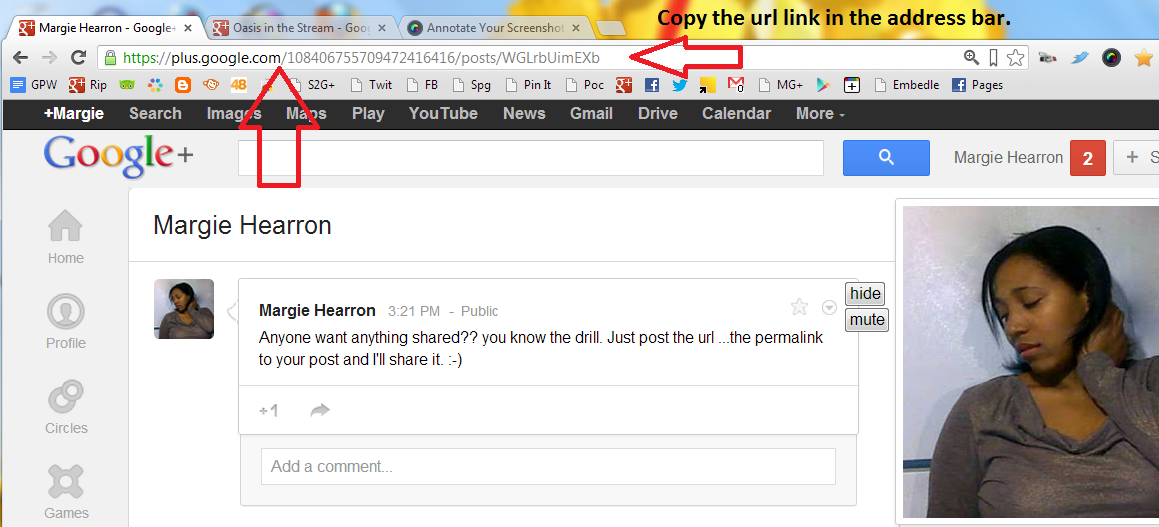Open the More menu in Google bar

820,114
